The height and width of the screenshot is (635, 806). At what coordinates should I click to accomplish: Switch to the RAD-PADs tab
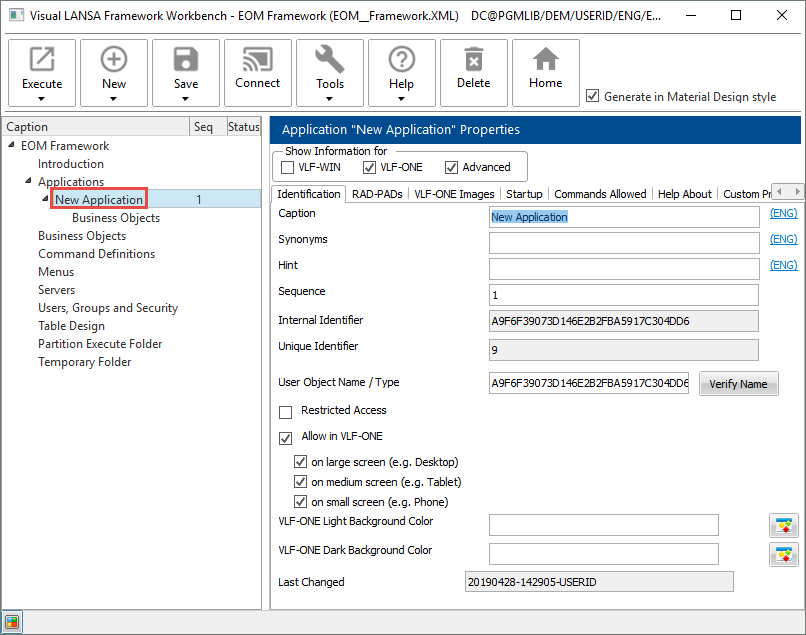[x=377, y=194]
